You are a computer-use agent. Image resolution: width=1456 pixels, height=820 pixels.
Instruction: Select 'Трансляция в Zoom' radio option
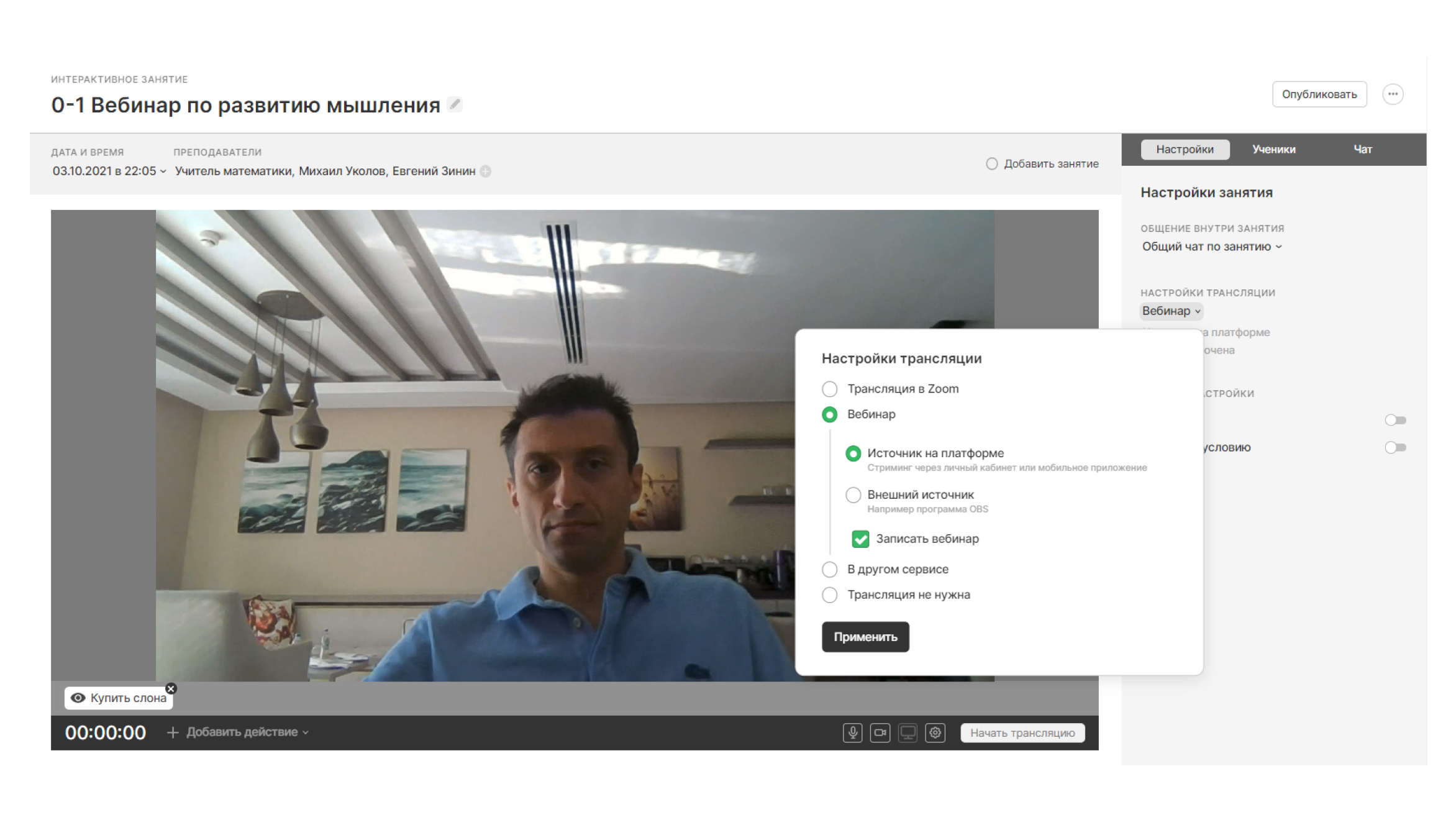pos(830,389)
